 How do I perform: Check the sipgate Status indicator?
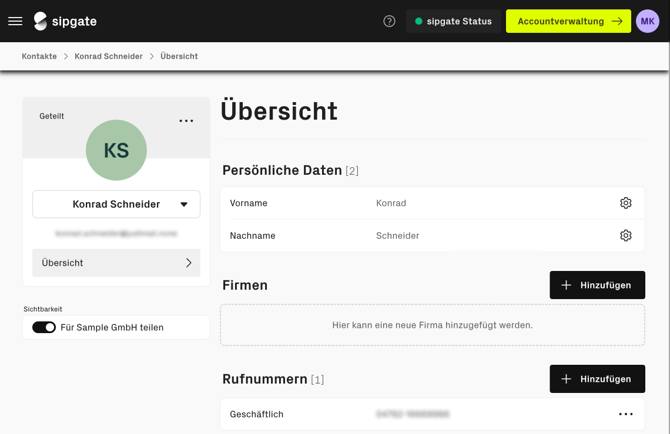pos(453,21)
